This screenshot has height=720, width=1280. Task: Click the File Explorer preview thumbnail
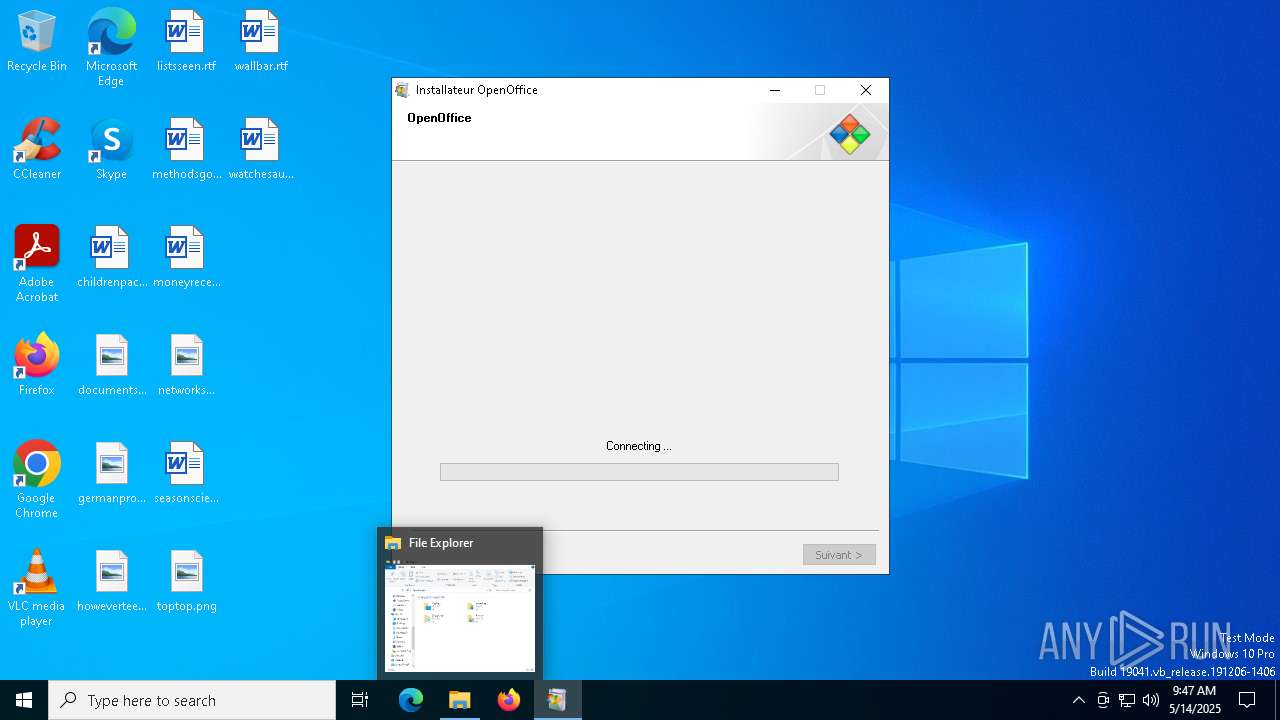[x=460, y=616]
